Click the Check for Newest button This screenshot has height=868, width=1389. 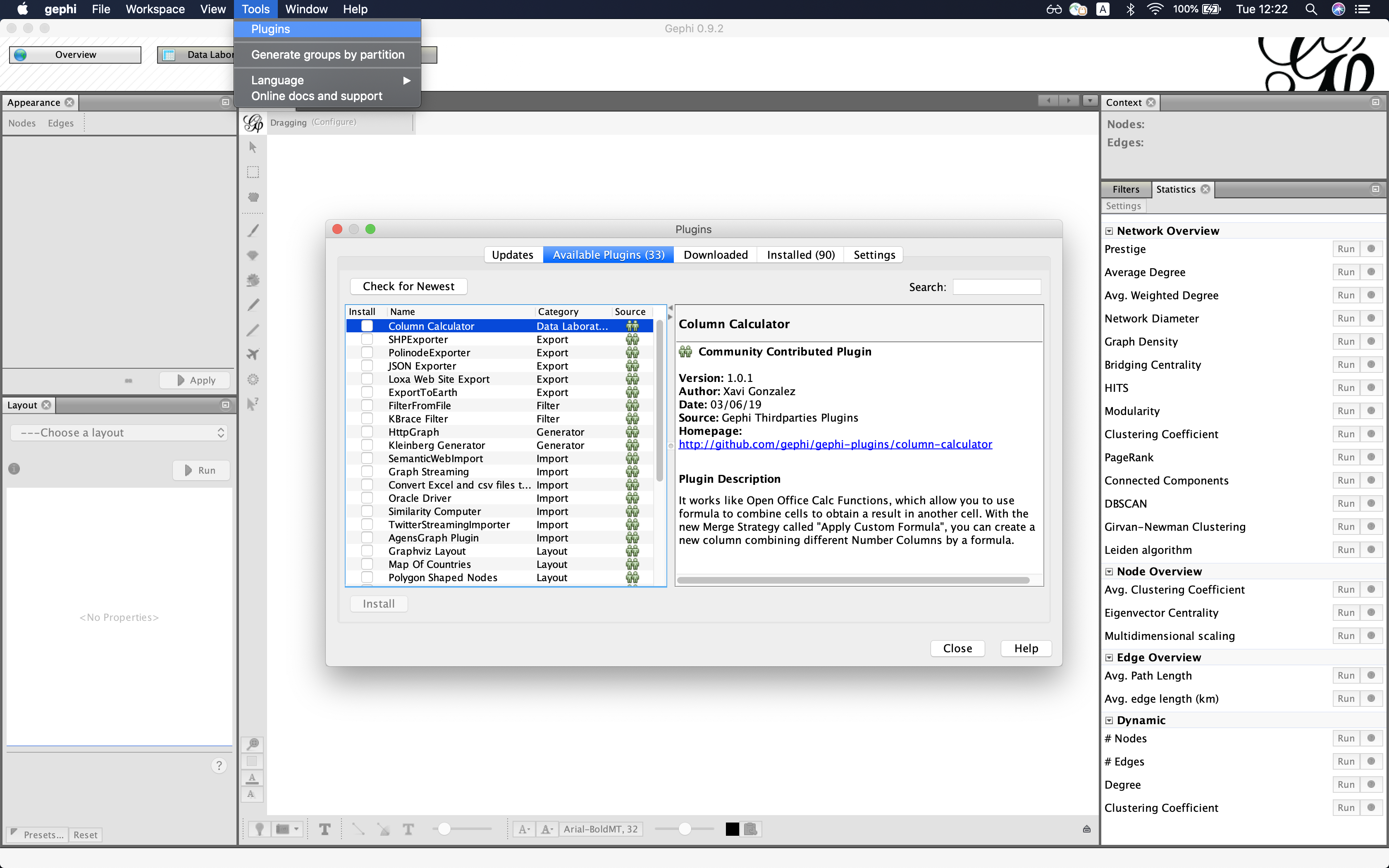click(x=408, y=286)
